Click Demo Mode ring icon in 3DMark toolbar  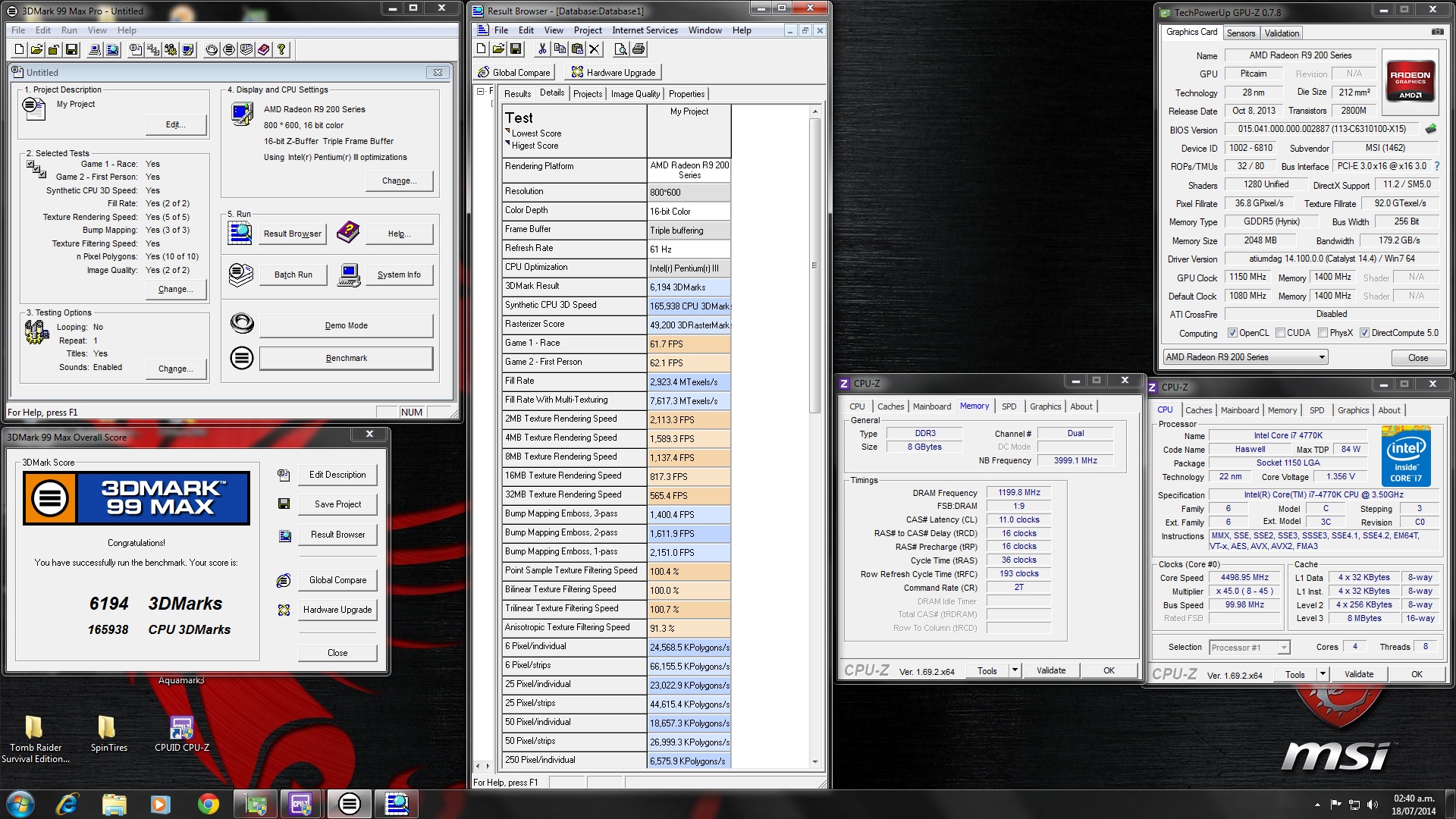[212, 49]
